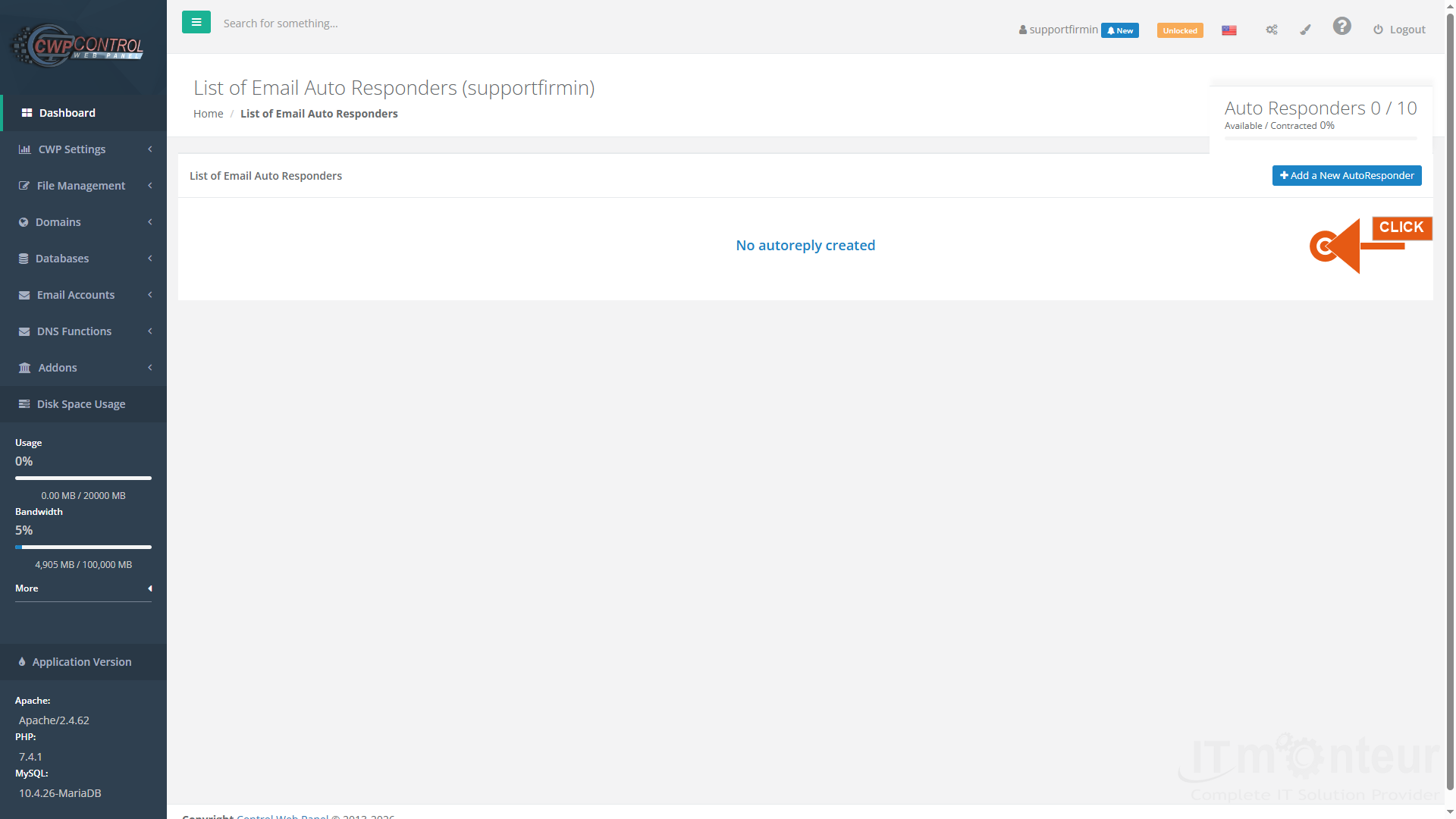Image resolution: width=1456 pixels, height=819 pixels.
Task: Click the Addons bank building icon
Action: [24, 368]
